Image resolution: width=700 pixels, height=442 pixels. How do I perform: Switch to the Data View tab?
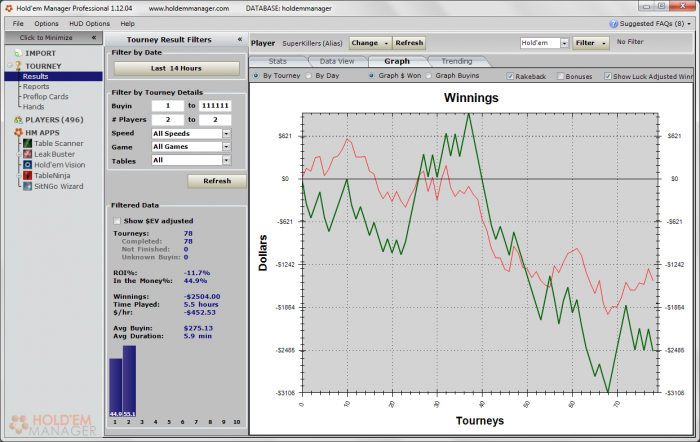(337, 61)
